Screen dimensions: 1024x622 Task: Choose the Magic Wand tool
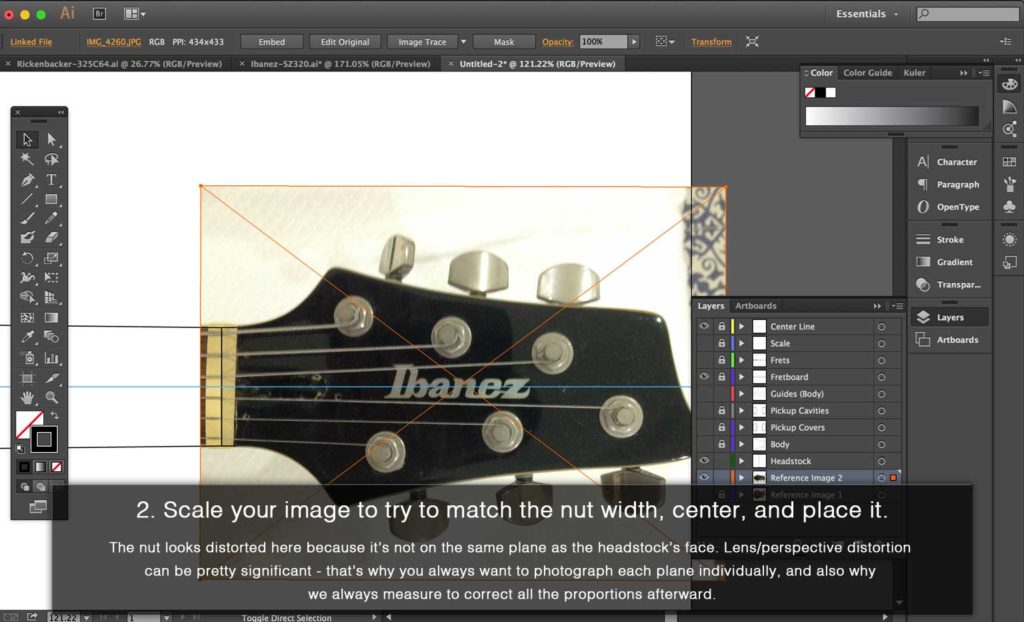pos(28,159)
